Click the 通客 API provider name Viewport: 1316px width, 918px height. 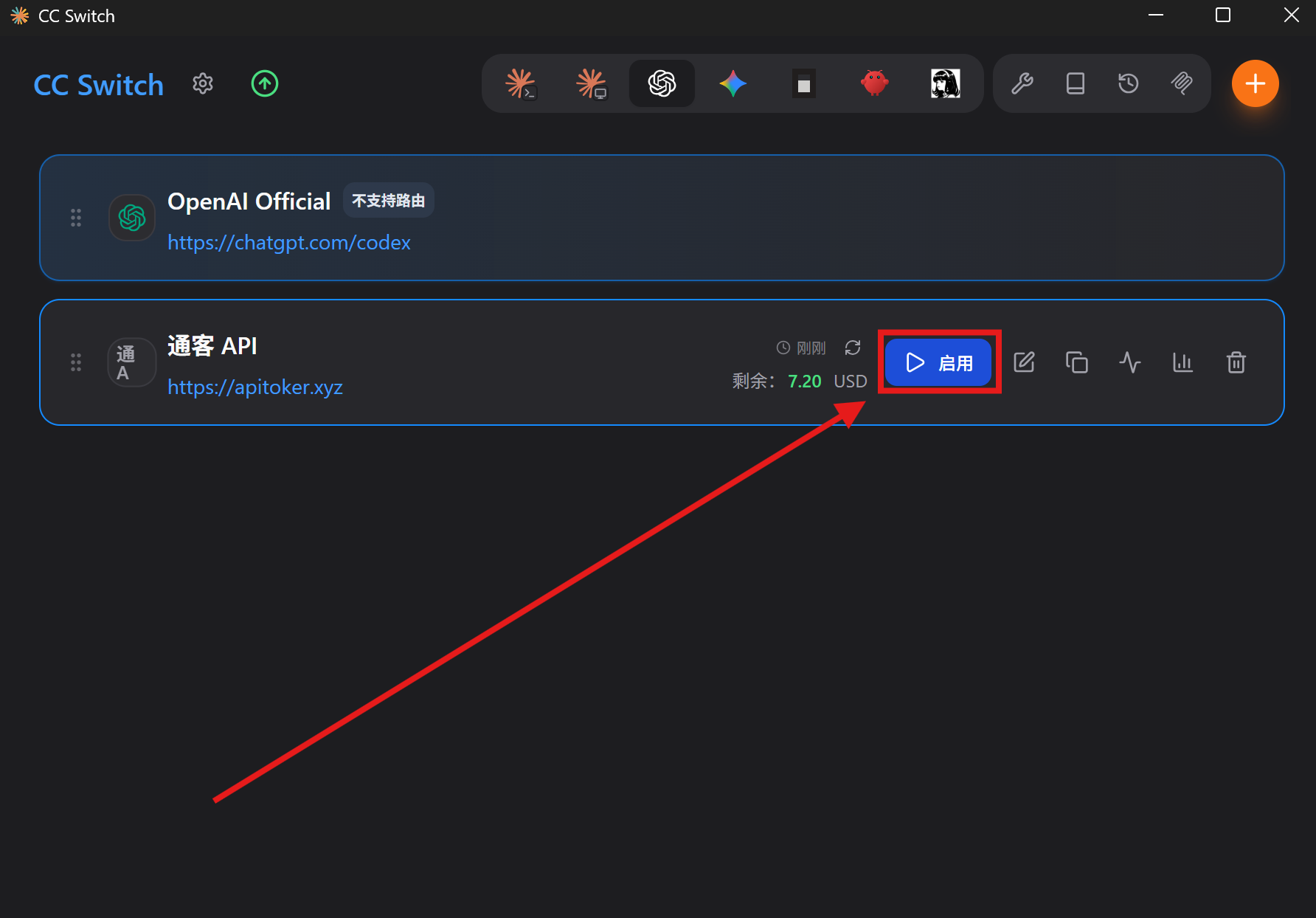pos(212,346)
